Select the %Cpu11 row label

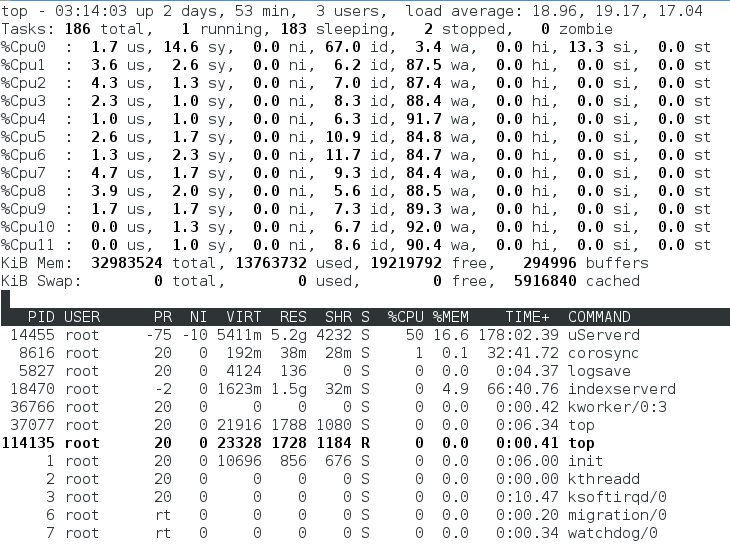pos(29,245)
